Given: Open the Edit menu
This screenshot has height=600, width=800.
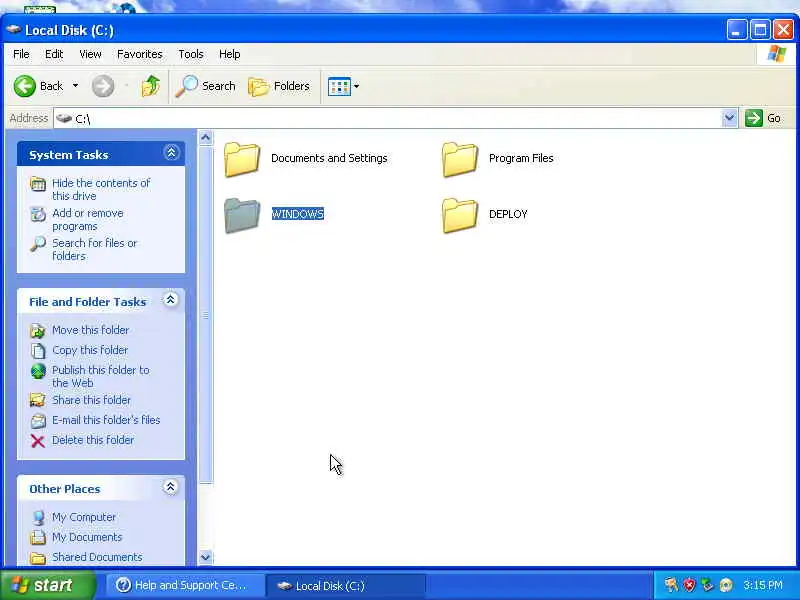Looking at the screenshot, I should pos(54,54).
